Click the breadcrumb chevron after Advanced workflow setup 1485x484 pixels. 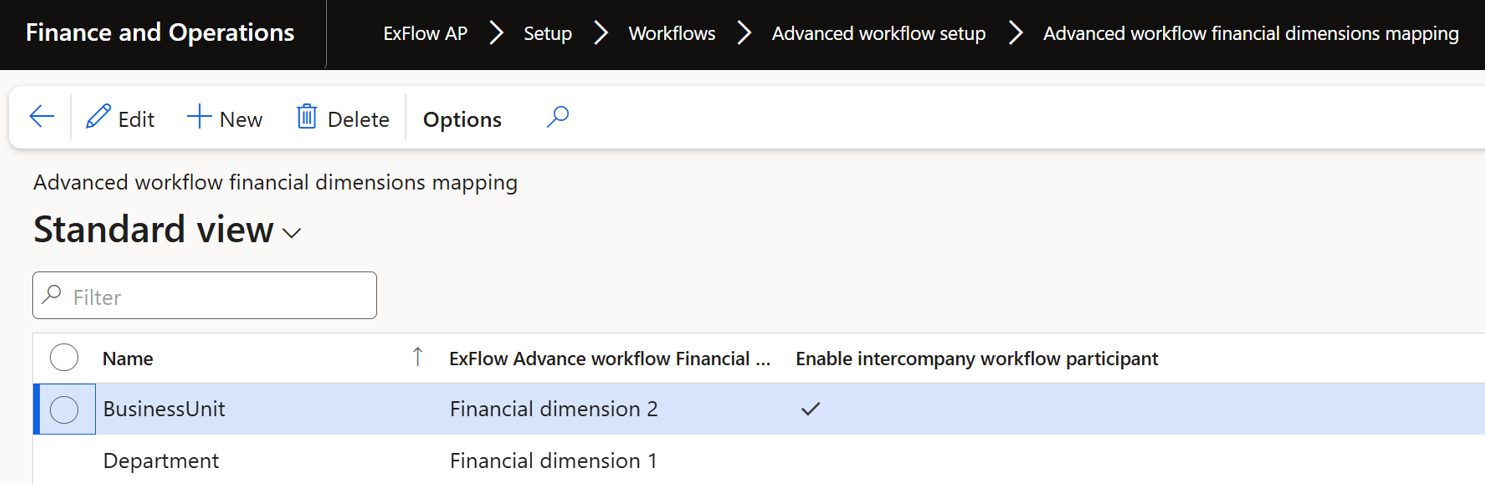(1016, 34)
